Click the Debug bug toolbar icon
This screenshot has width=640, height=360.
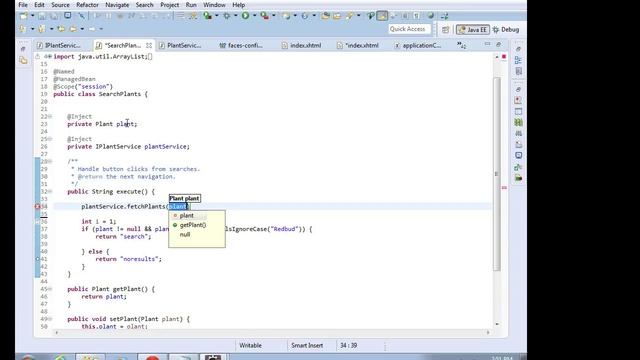coord(227,16)
